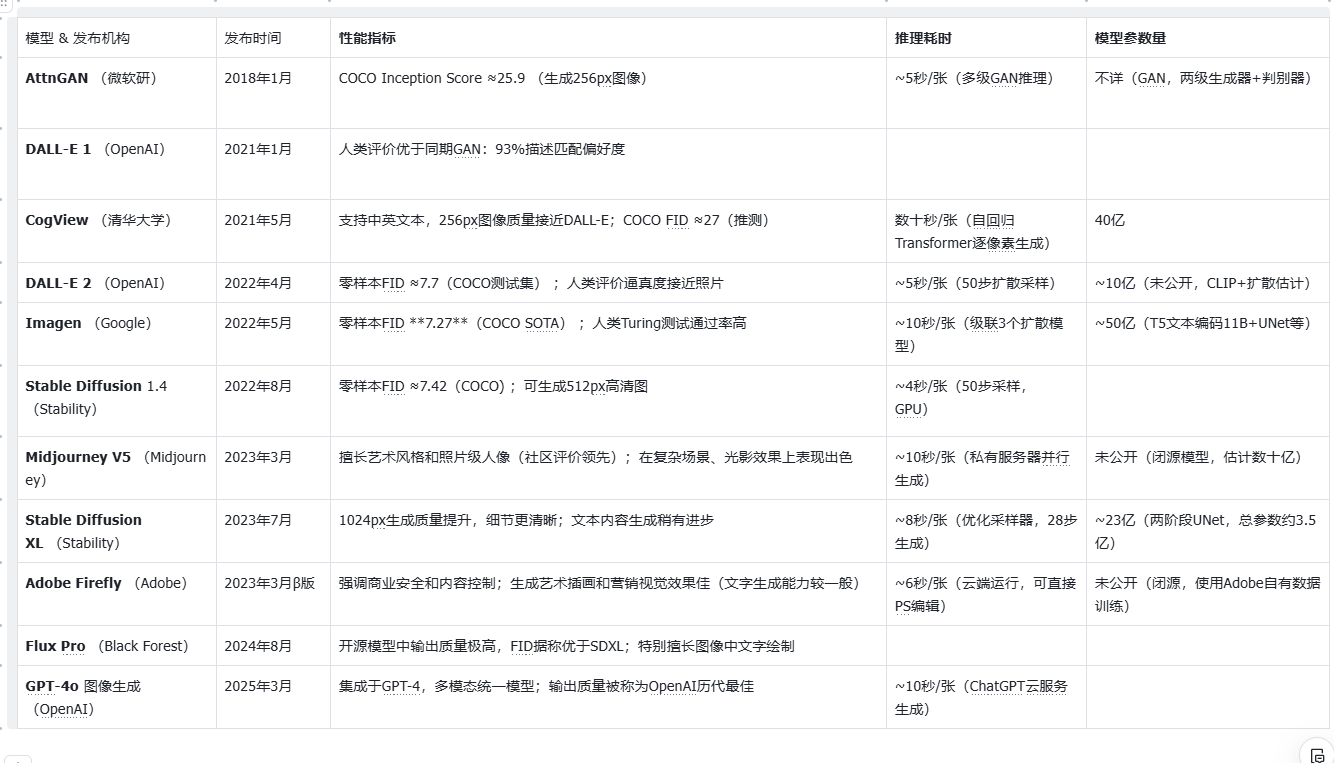Click '~10秒/张（级联3个扩散模型）' cell

[986, 334]
